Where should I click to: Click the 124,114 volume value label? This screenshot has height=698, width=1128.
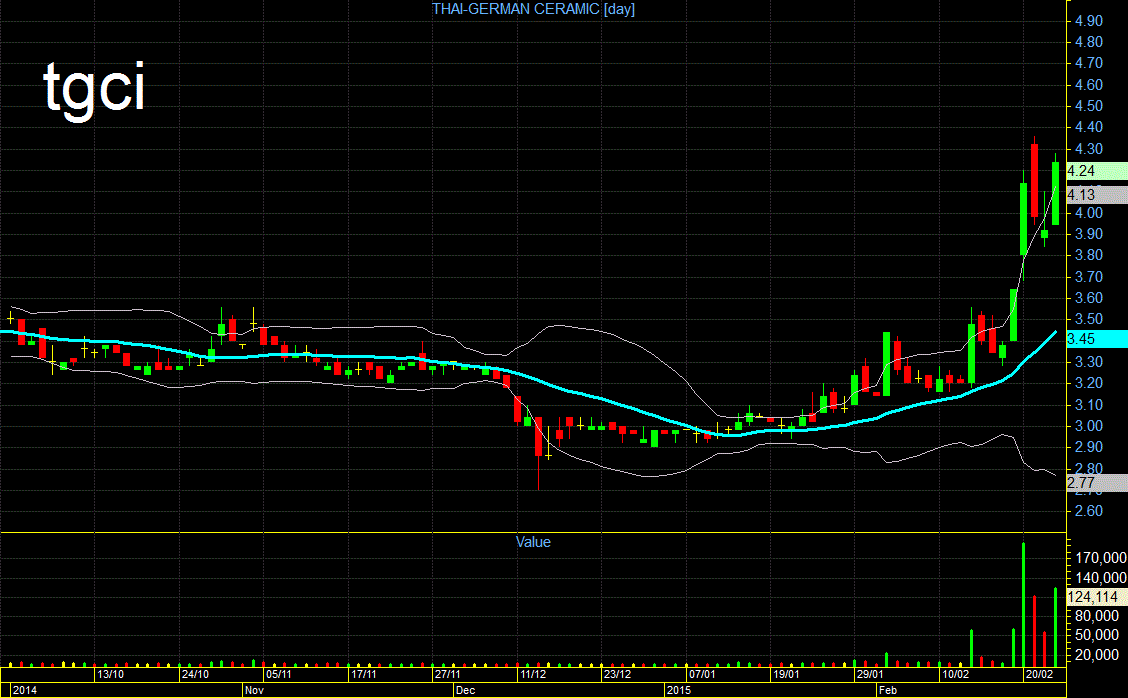1096,597
